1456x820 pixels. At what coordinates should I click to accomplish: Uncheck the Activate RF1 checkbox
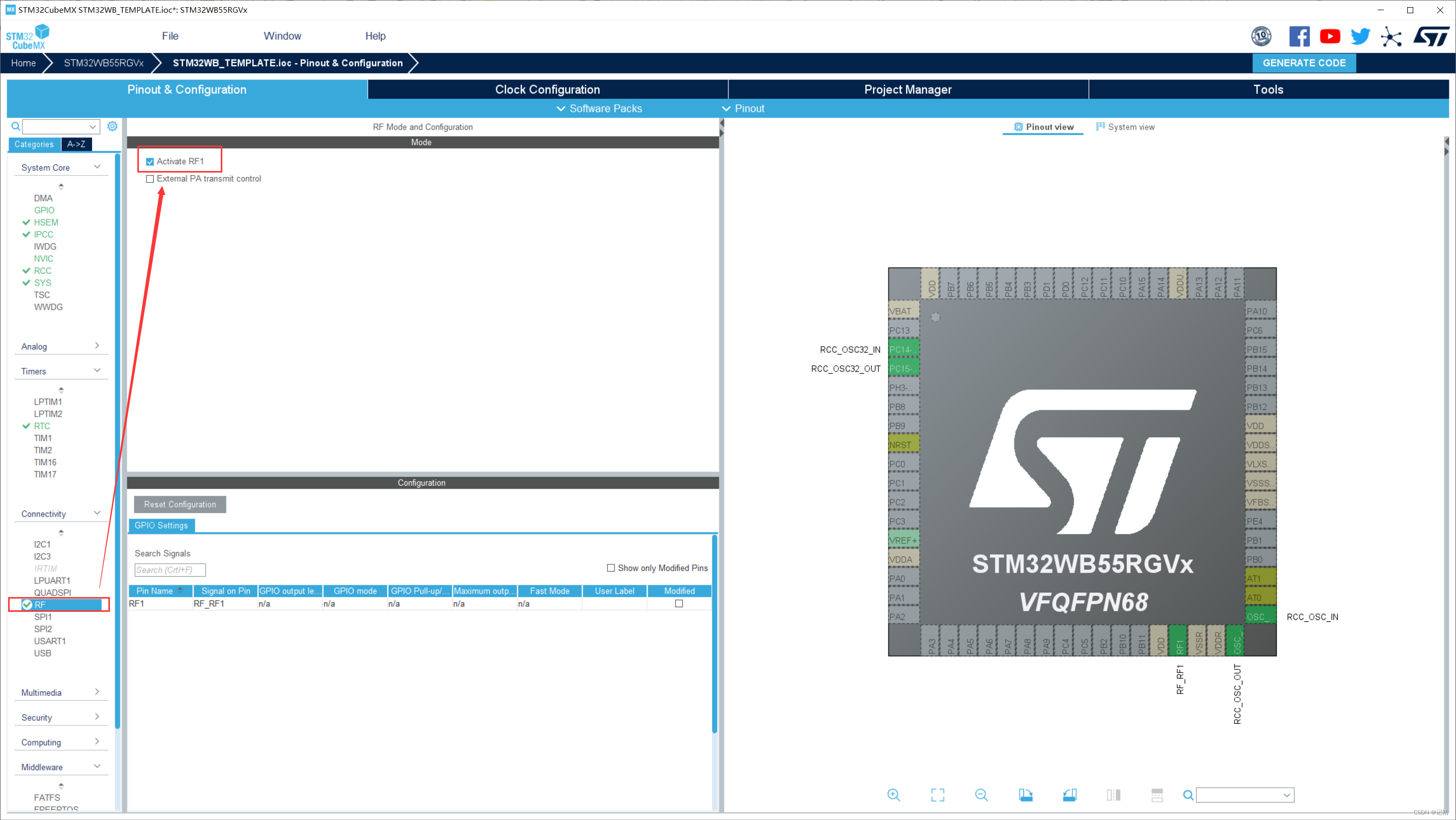(150, 162)
